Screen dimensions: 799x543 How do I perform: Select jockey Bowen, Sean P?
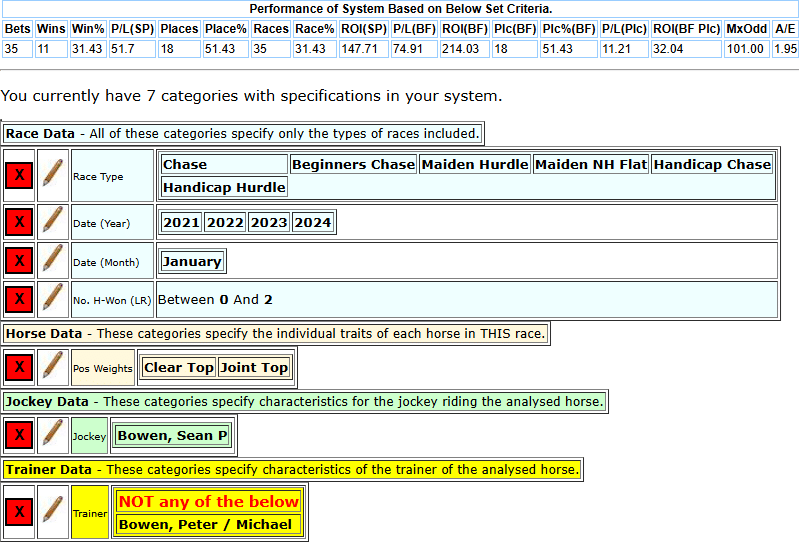click(172, 436)
